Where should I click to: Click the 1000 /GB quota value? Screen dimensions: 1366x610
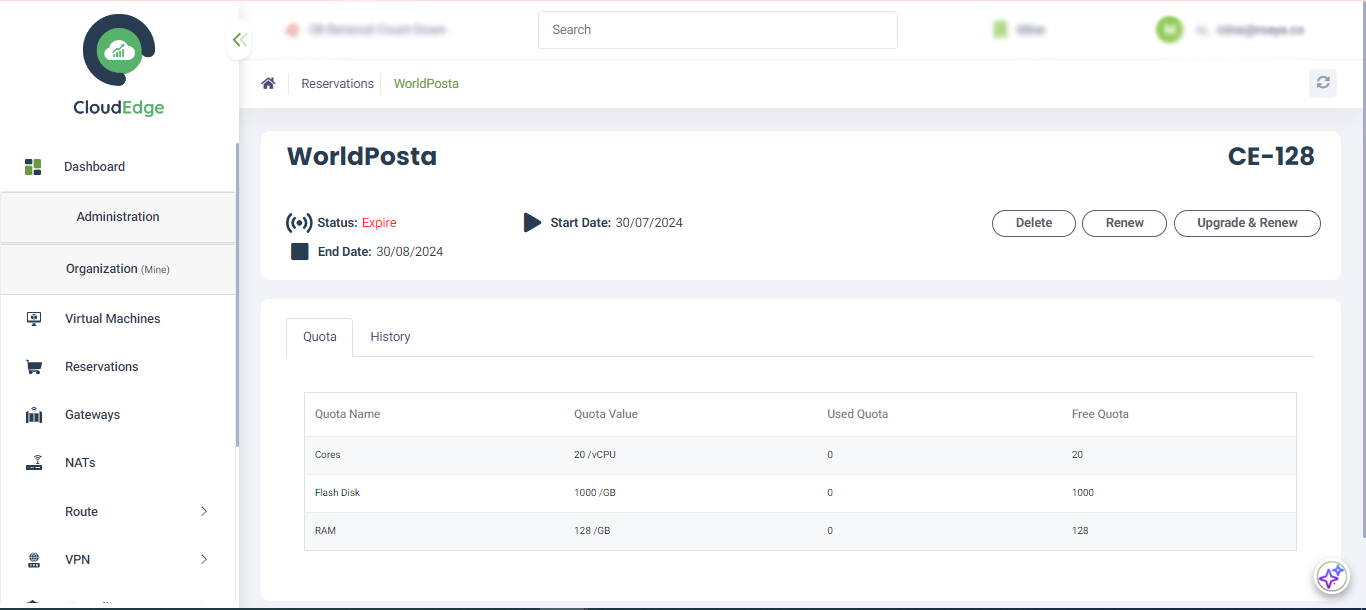pyautogui.click(x=595, y=493)
